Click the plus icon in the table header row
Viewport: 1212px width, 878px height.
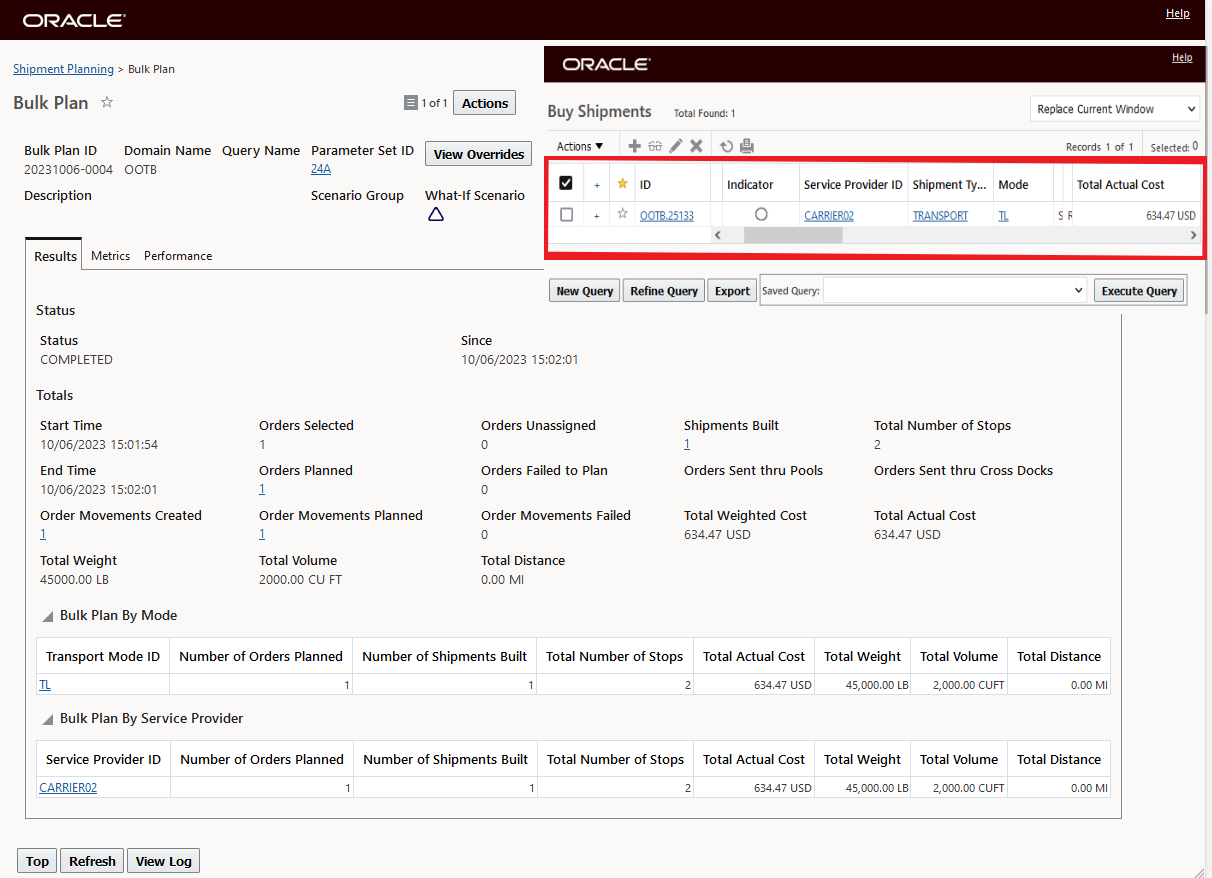[x=597, y=185]
